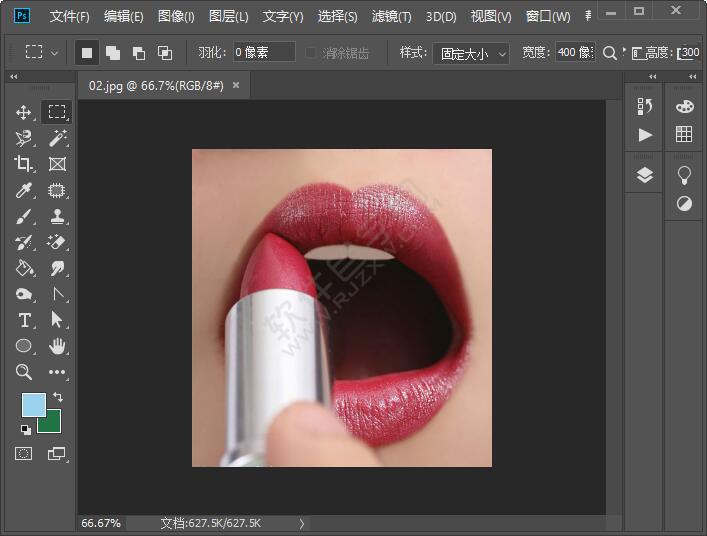
Task: Select the Eraser tool
Action: coord(57,242)
